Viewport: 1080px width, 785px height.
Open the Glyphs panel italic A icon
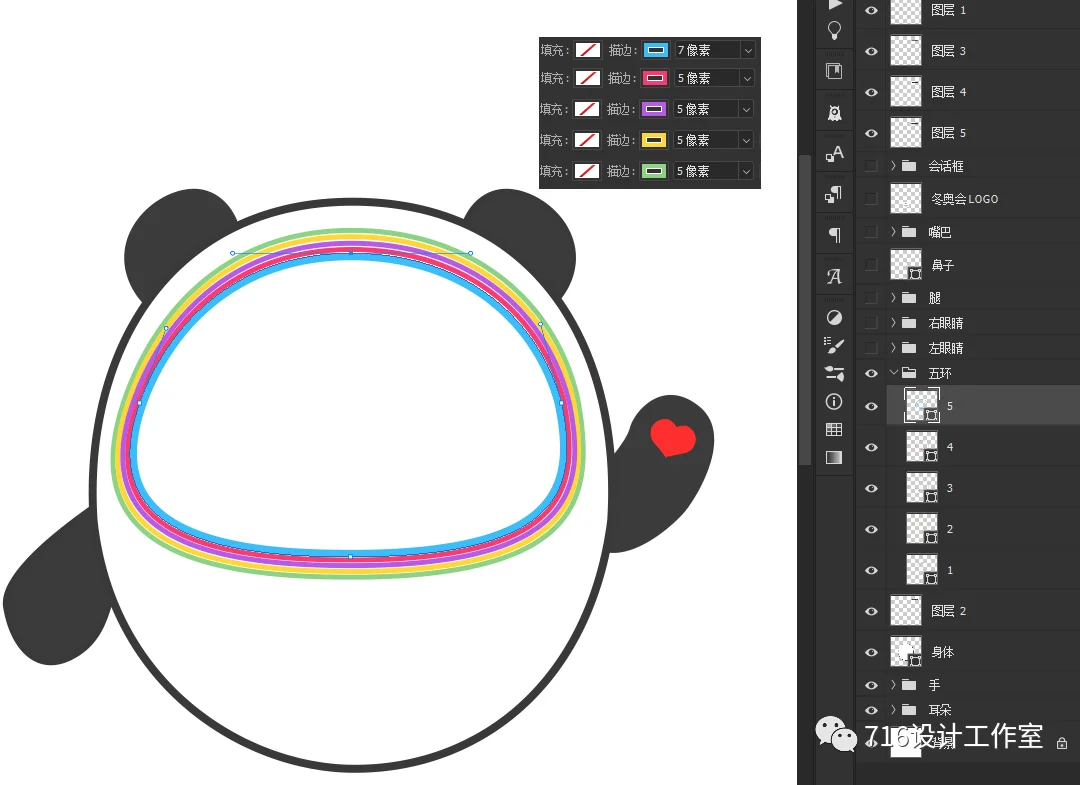click(x=834, y=277)
